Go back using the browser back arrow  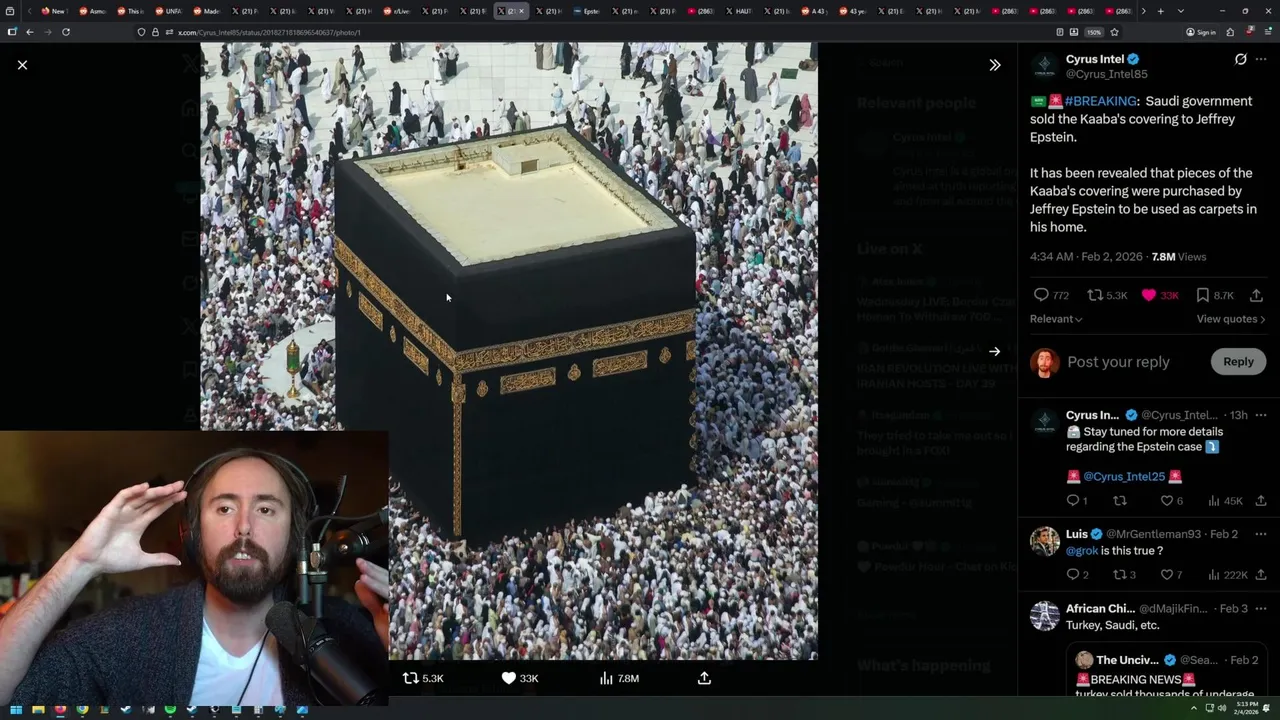29,32
